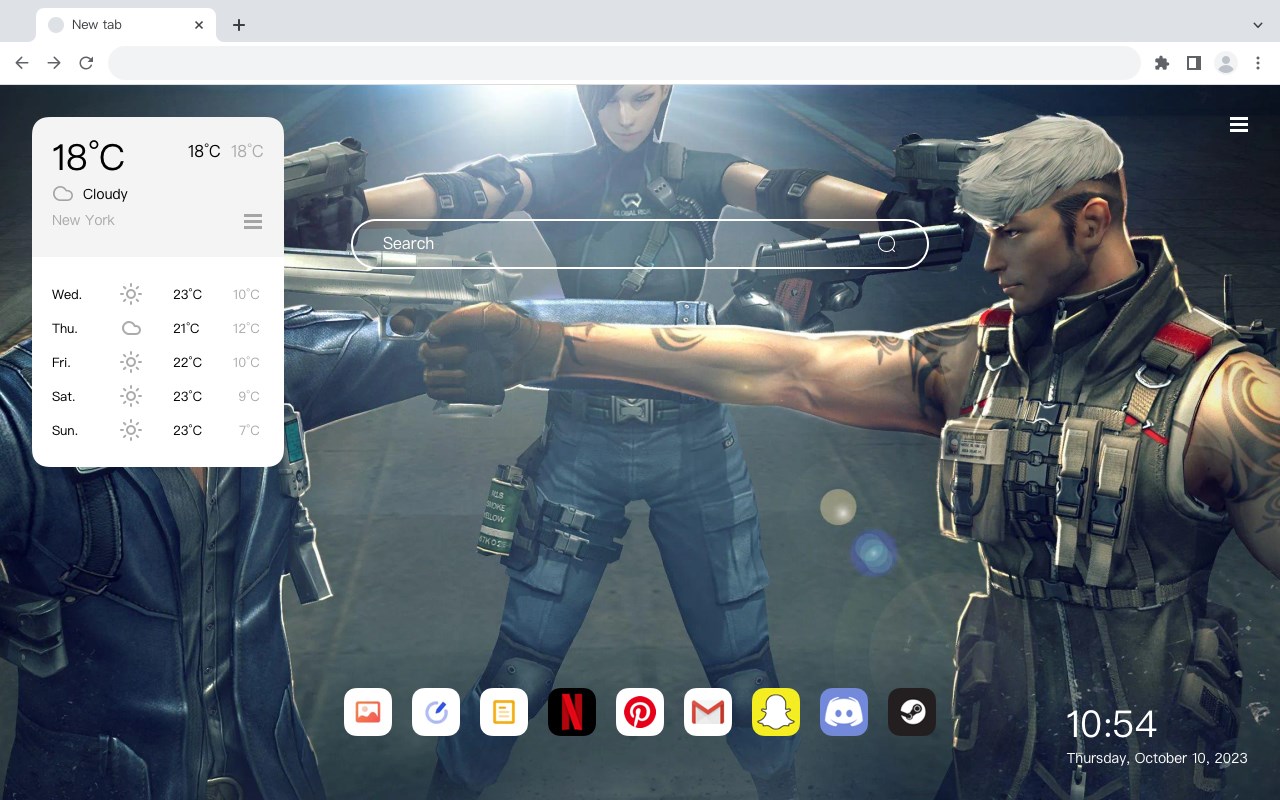Click the 10:54 clock display
The height and width of the screenshot is (800, 1280).
pos(1111,724)
